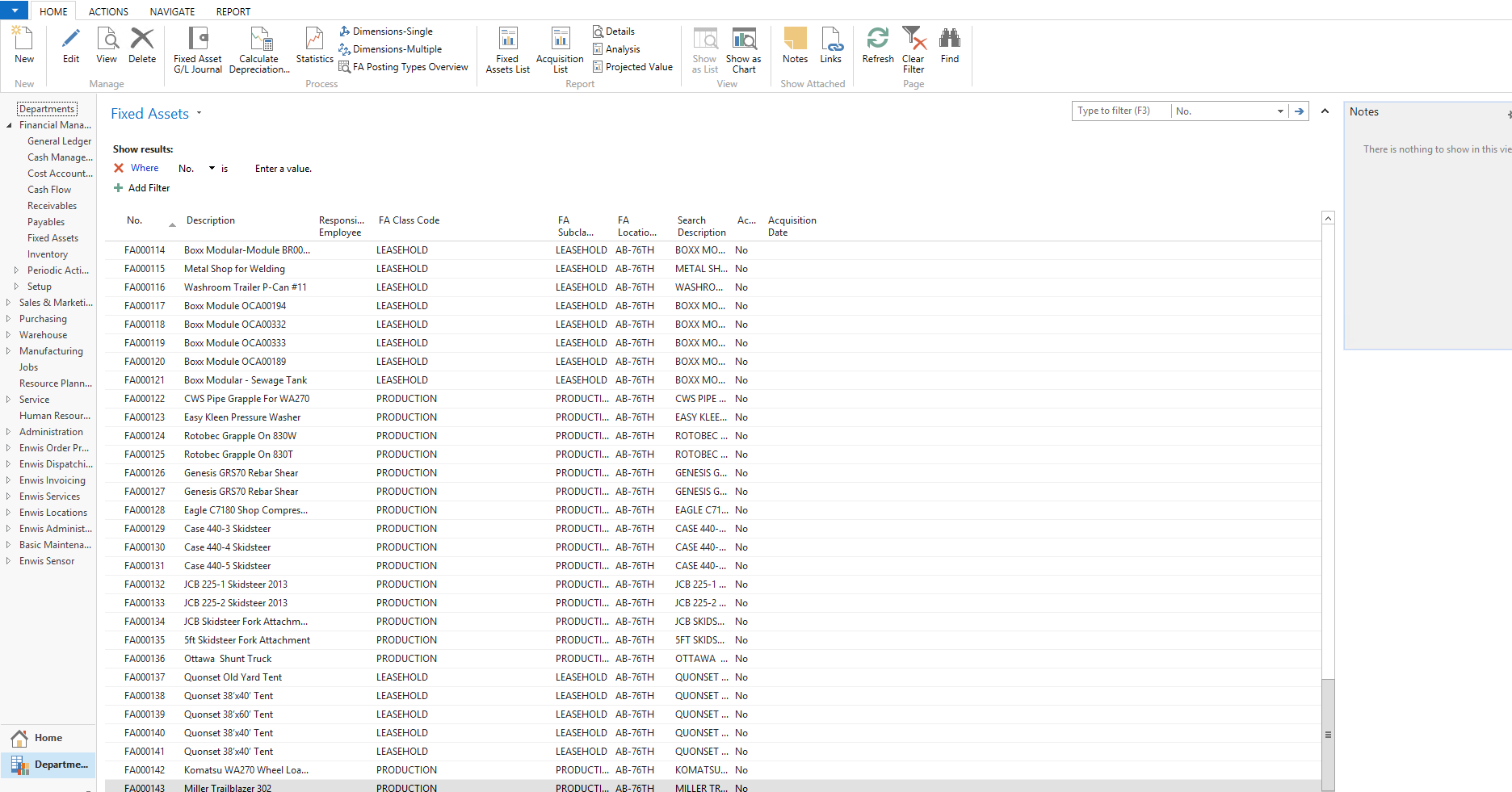1512x792 pixels.
Task: Sort by Description column header
Action: pos(211,220)
